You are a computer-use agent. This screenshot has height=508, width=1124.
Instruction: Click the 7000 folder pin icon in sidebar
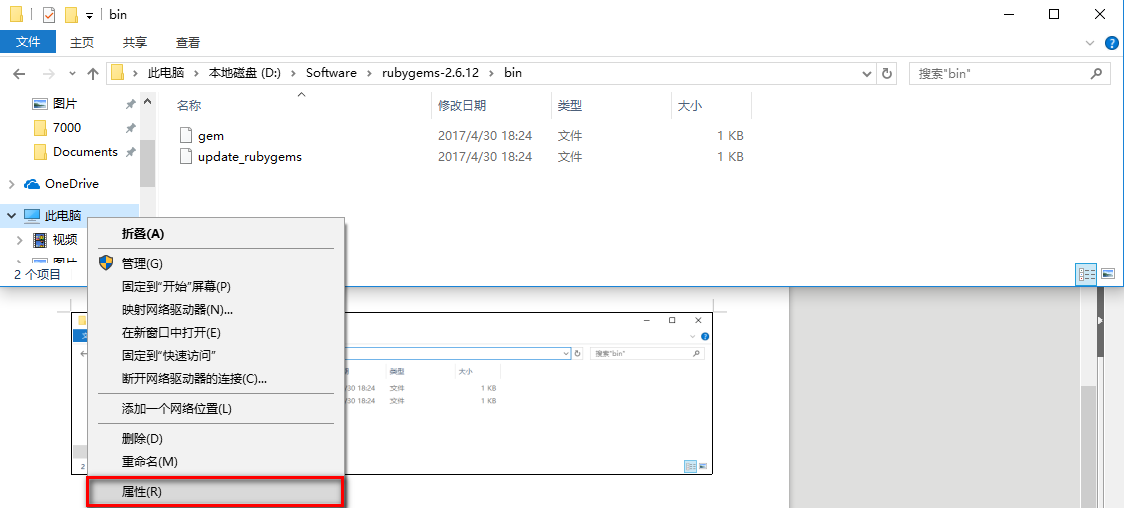click(x=130, y=128)
